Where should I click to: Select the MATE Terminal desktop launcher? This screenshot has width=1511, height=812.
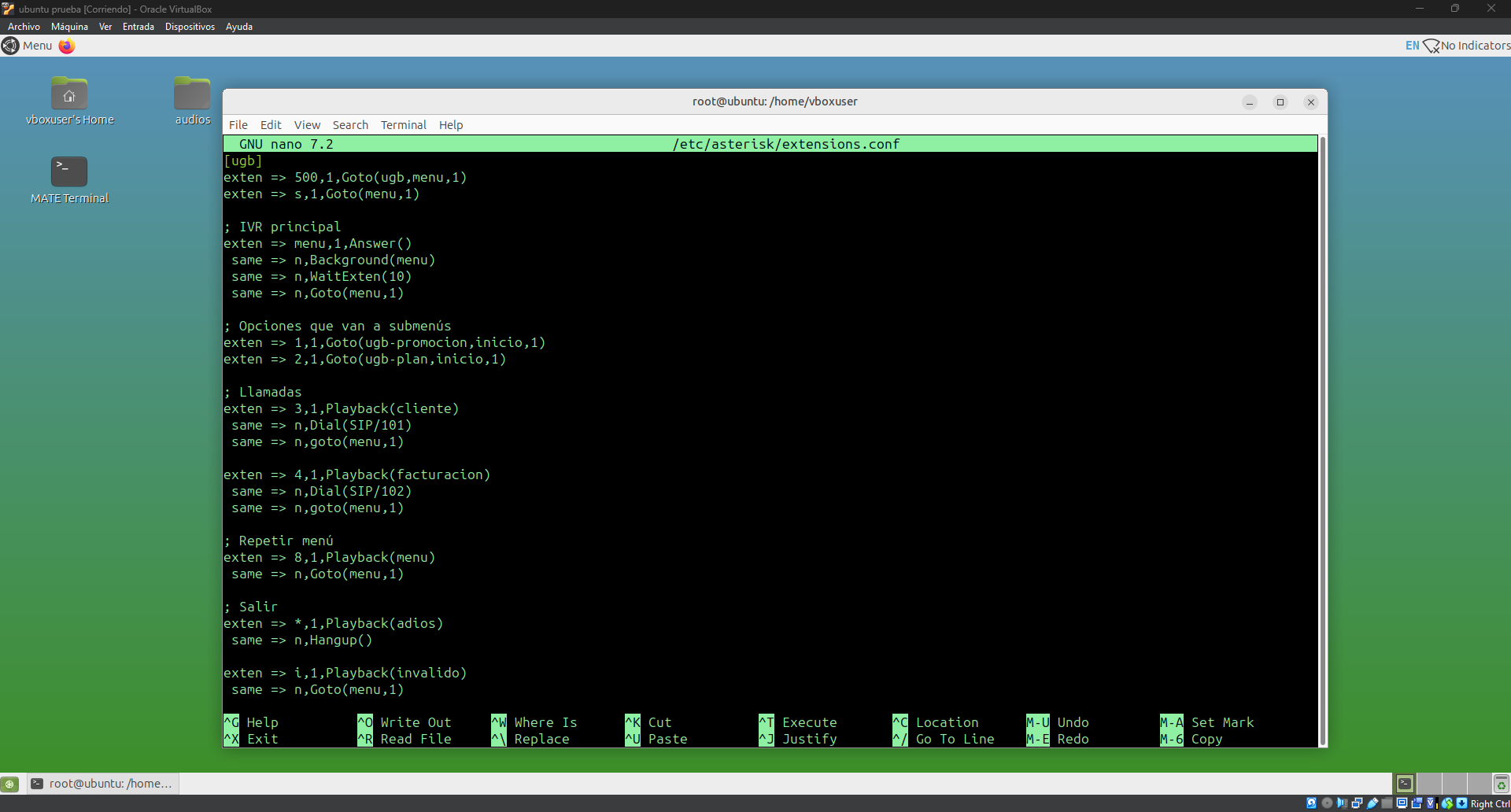tap(69, 180)
